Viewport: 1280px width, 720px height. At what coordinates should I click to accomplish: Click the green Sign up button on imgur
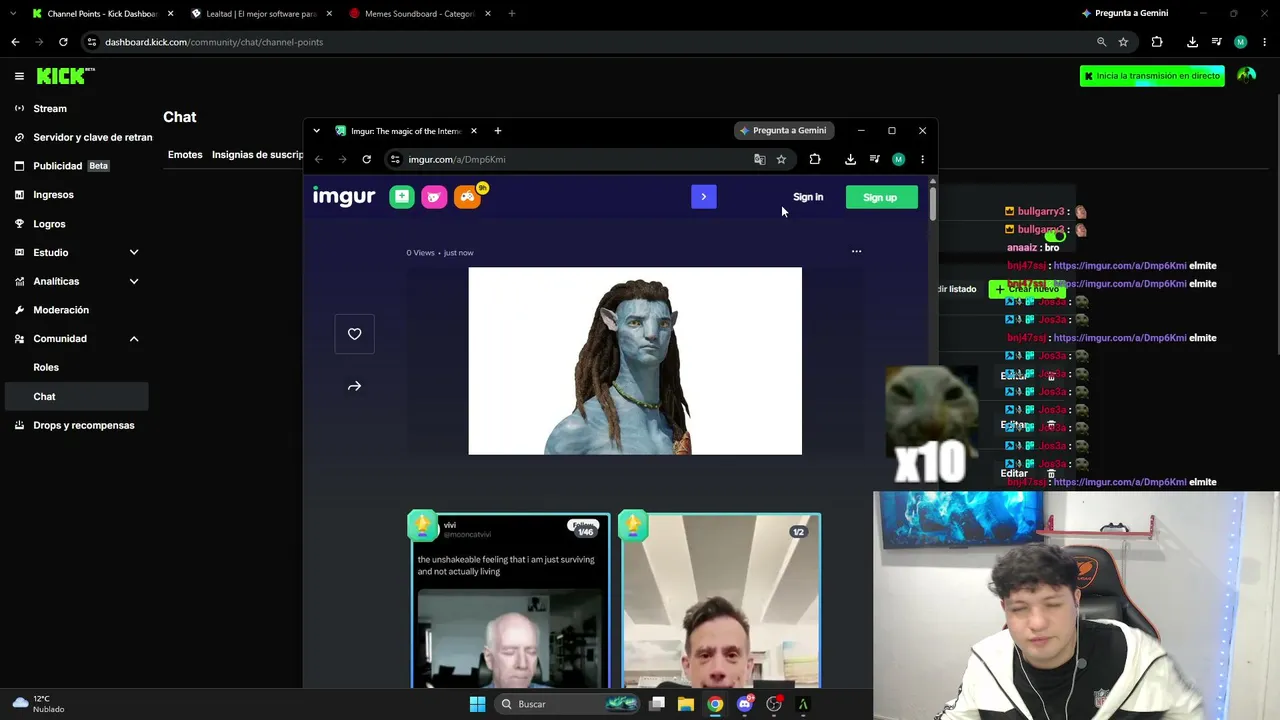[x=880, y=197]
